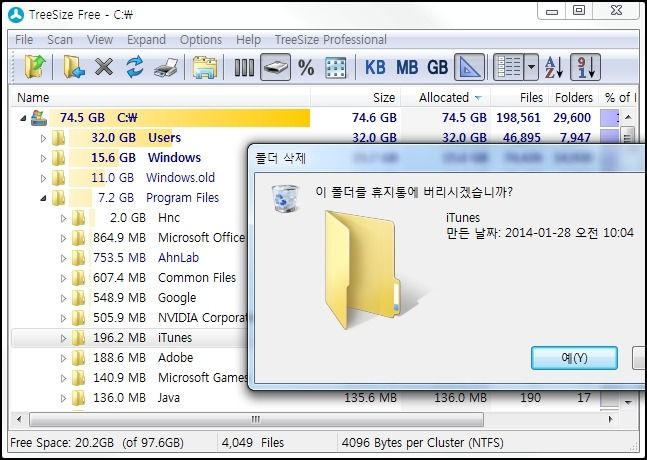Toggle the column bars view icon
Viewport: 647px width, 460px height.
click(x=244, y=67)
